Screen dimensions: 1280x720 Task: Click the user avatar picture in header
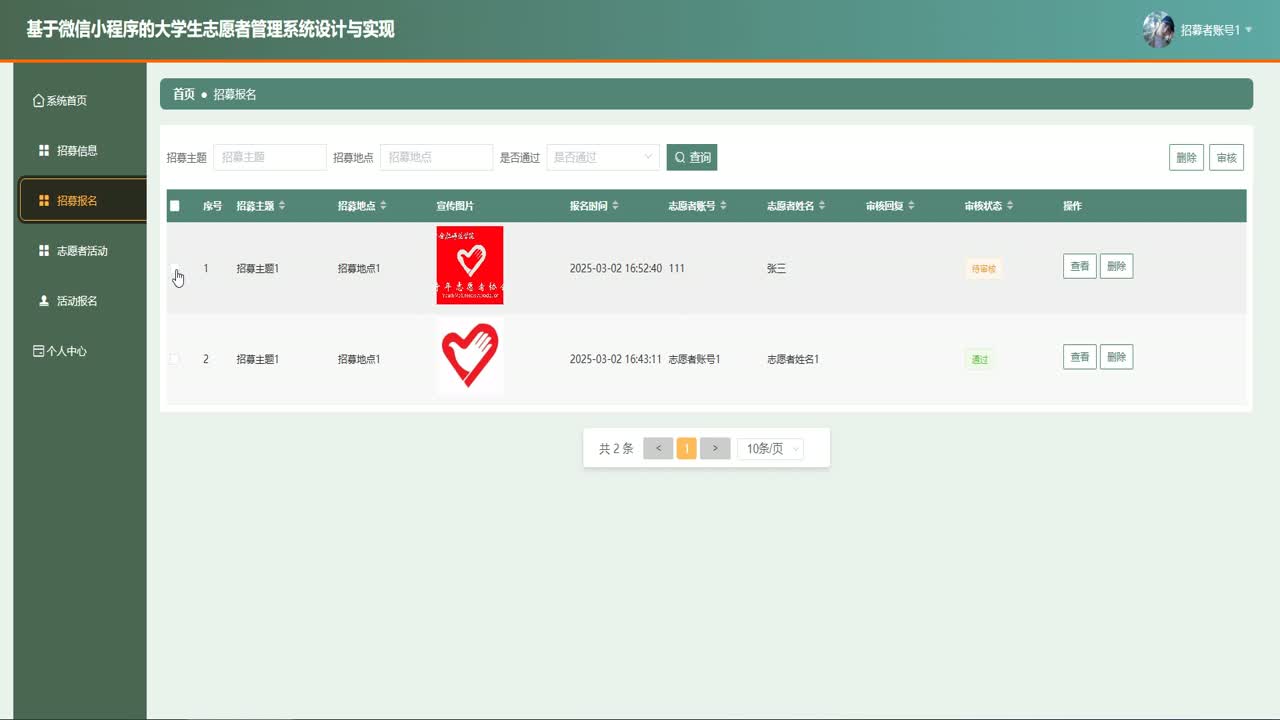[1158, 30]
